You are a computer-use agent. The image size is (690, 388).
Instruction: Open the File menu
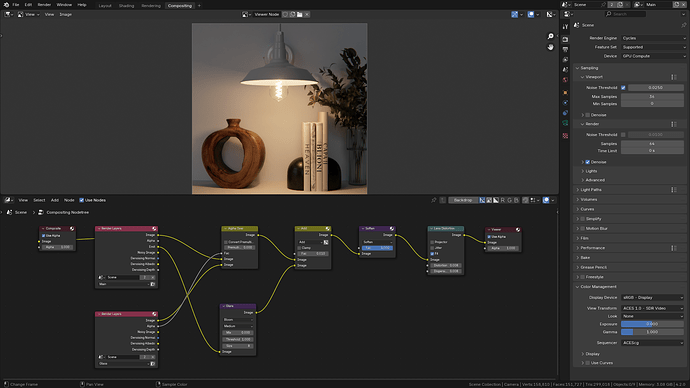(x=16, y=4)
